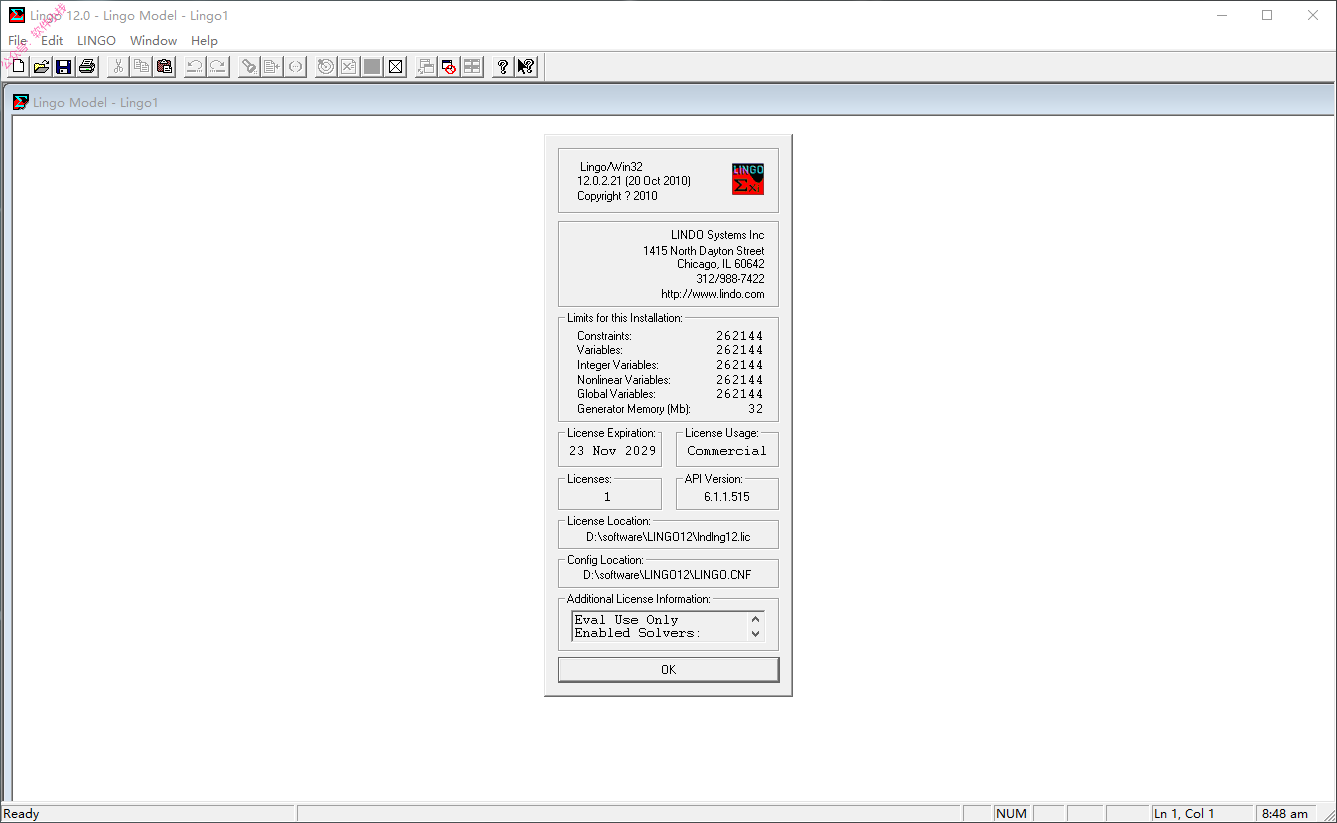Copy selection using the Copy icon
The height and width of the screenshot is (823, 1337).
[x=141, y=67]
